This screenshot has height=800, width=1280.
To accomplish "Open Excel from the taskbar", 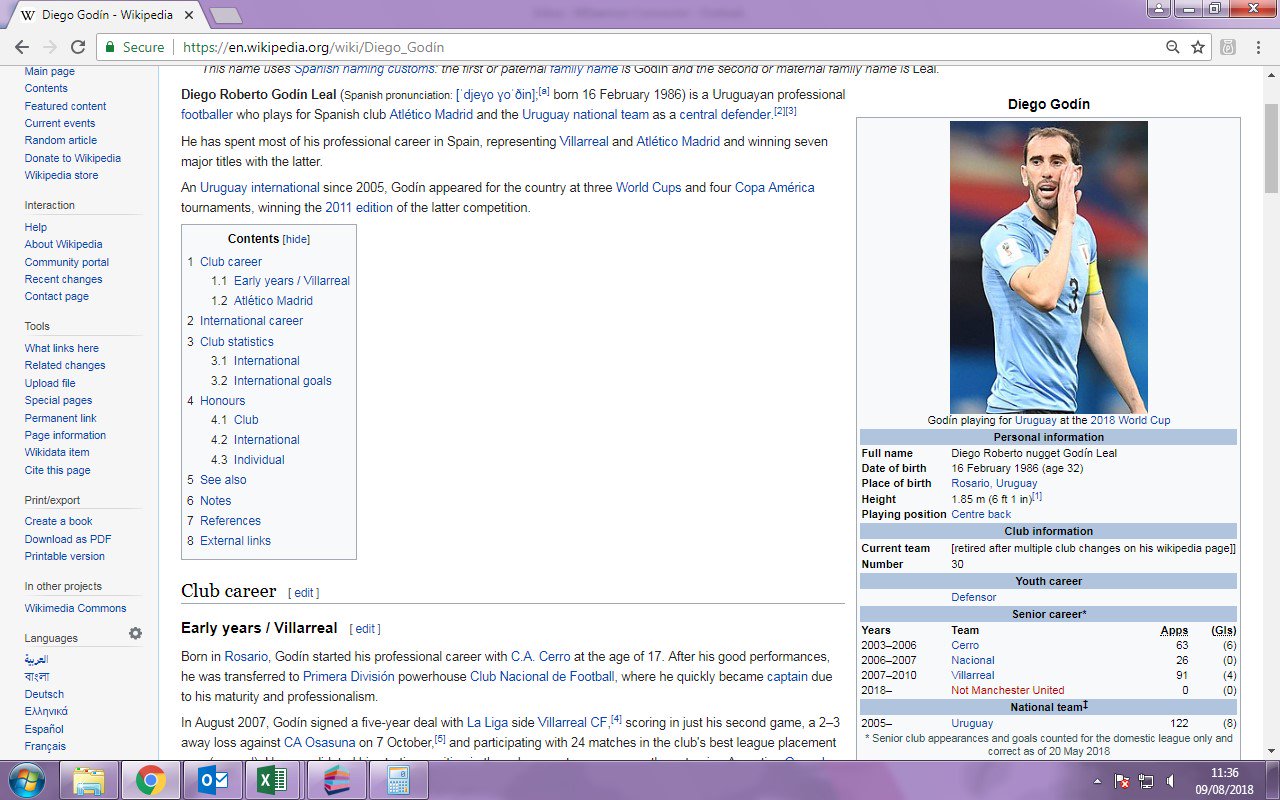I will coord(273,781).
